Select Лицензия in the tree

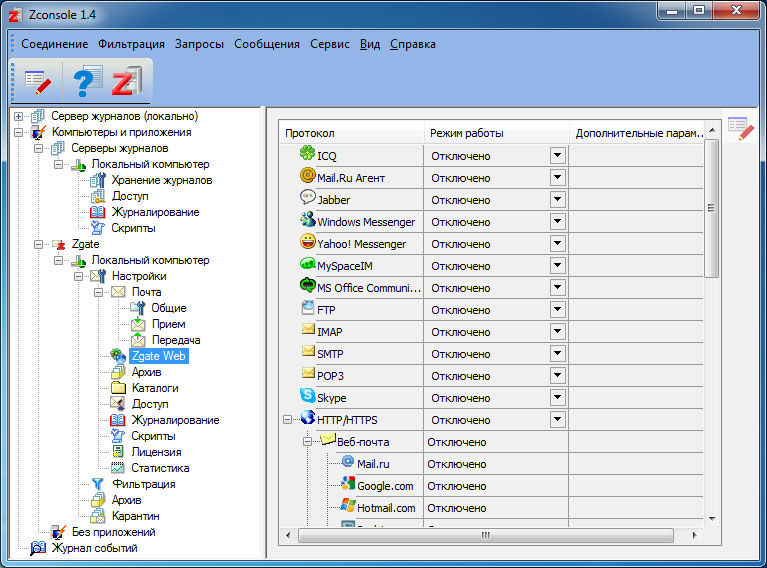[x=156, y=452]
